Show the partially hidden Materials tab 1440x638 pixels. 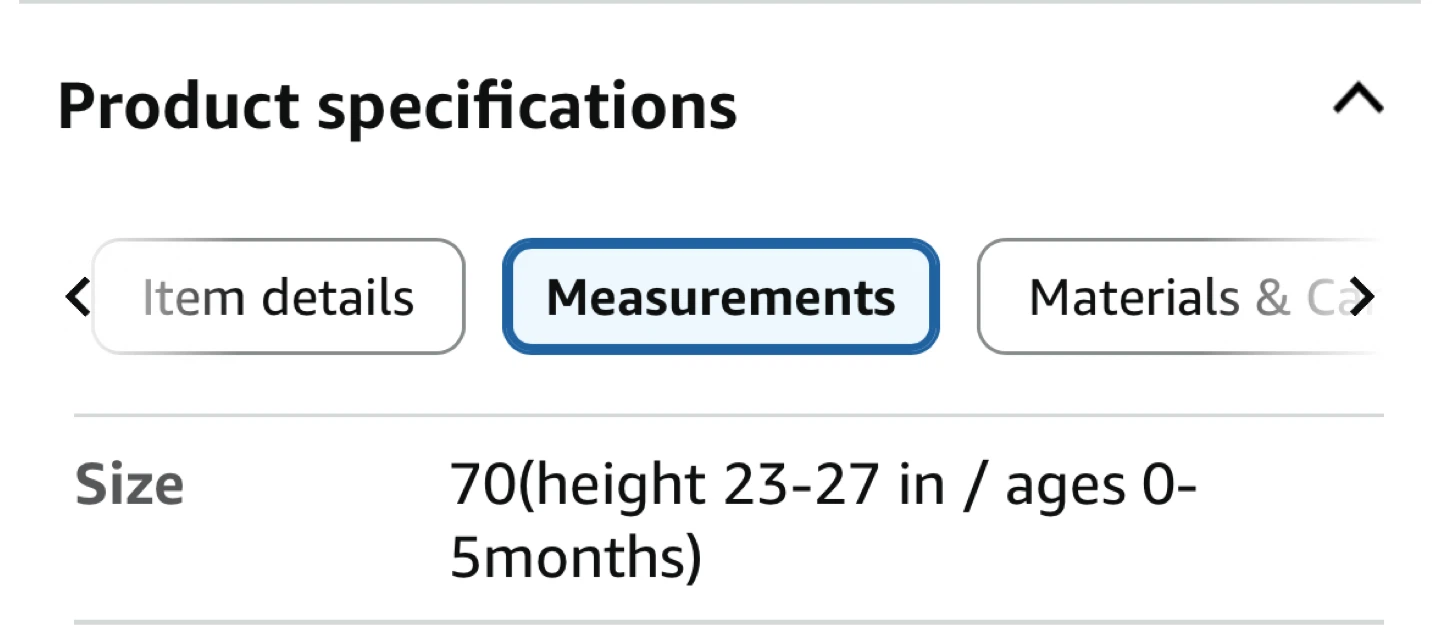pos(1176,297)
